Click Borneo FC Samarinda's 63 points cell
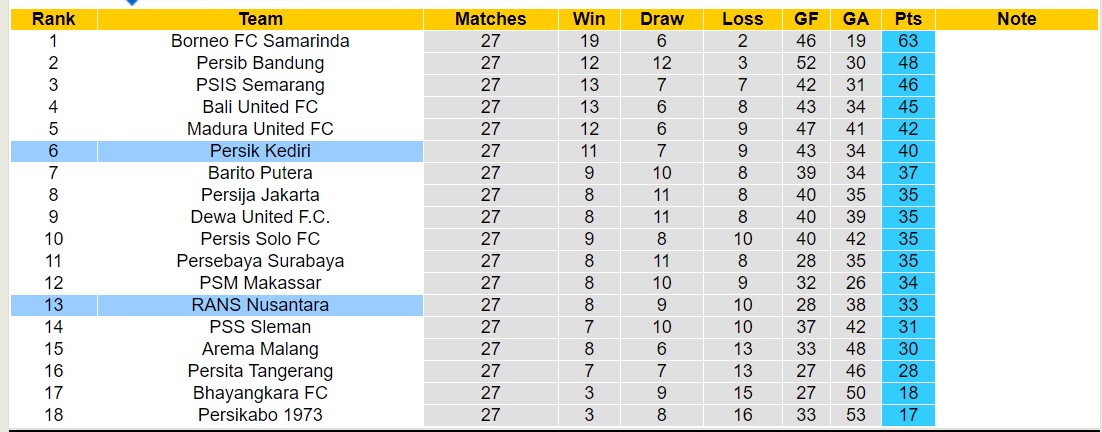Image resolution: width=1102 pixels, height=432 pixels. [x=908, y=41]
